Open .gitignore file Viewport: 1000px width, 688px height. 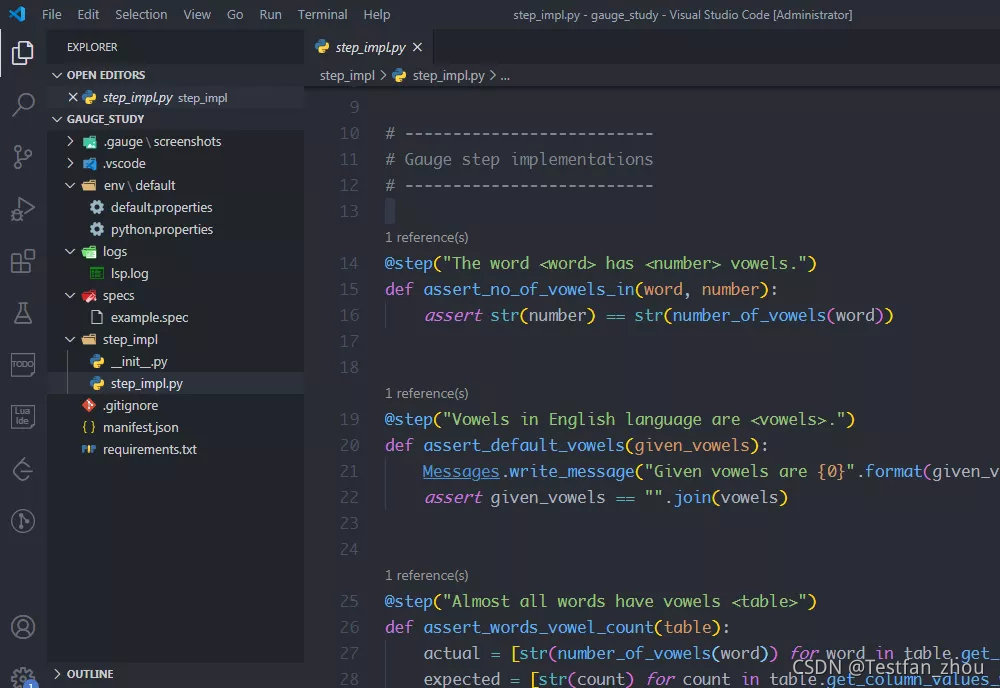coord(130,406)
